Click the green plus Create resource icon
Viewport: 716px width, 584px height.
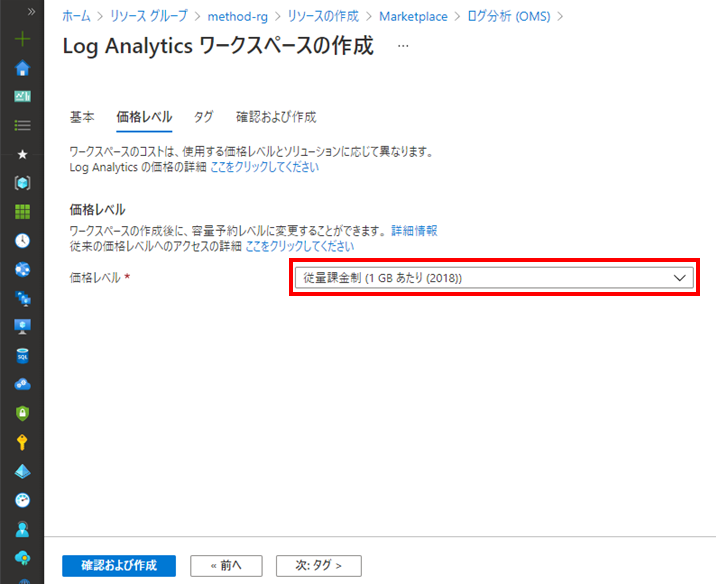pyautogui.click(x=22, y=39)
